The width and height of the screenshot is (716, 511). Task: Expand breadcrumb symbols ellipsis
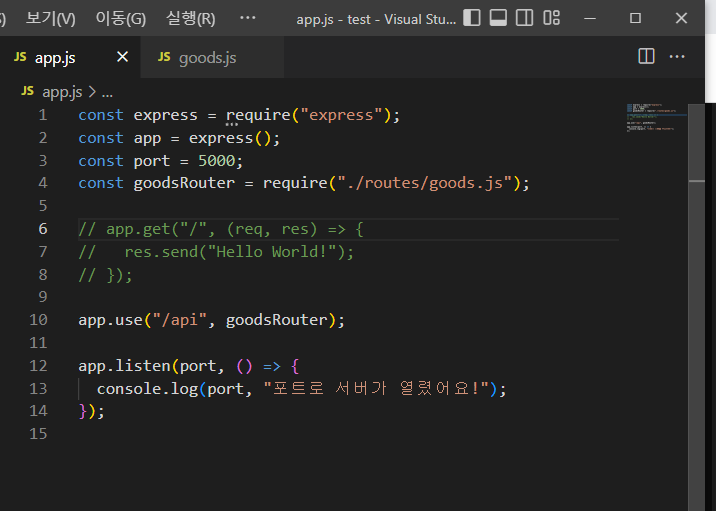107,93
